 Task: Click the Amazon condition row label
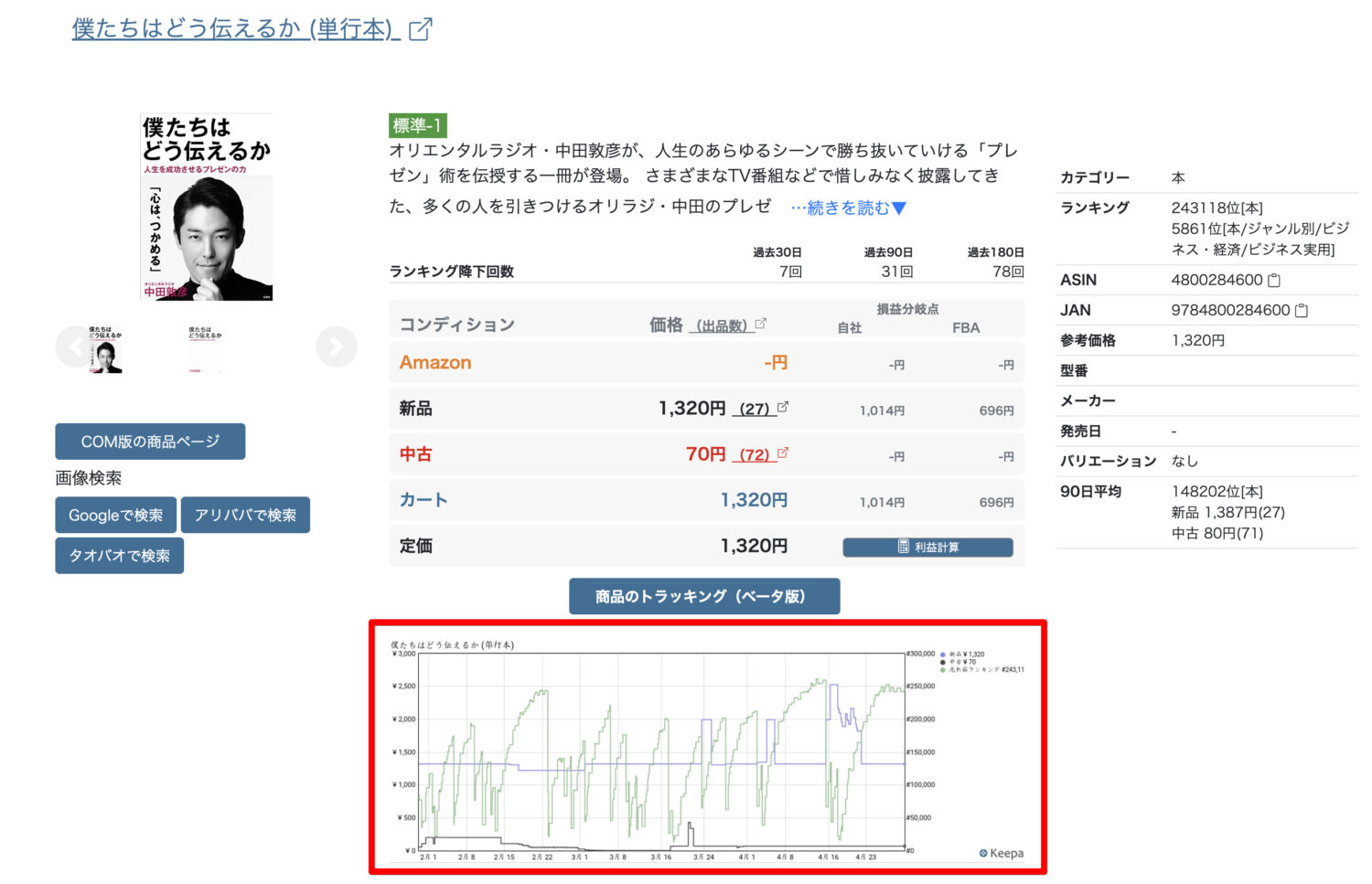click(x=435, y=363)
